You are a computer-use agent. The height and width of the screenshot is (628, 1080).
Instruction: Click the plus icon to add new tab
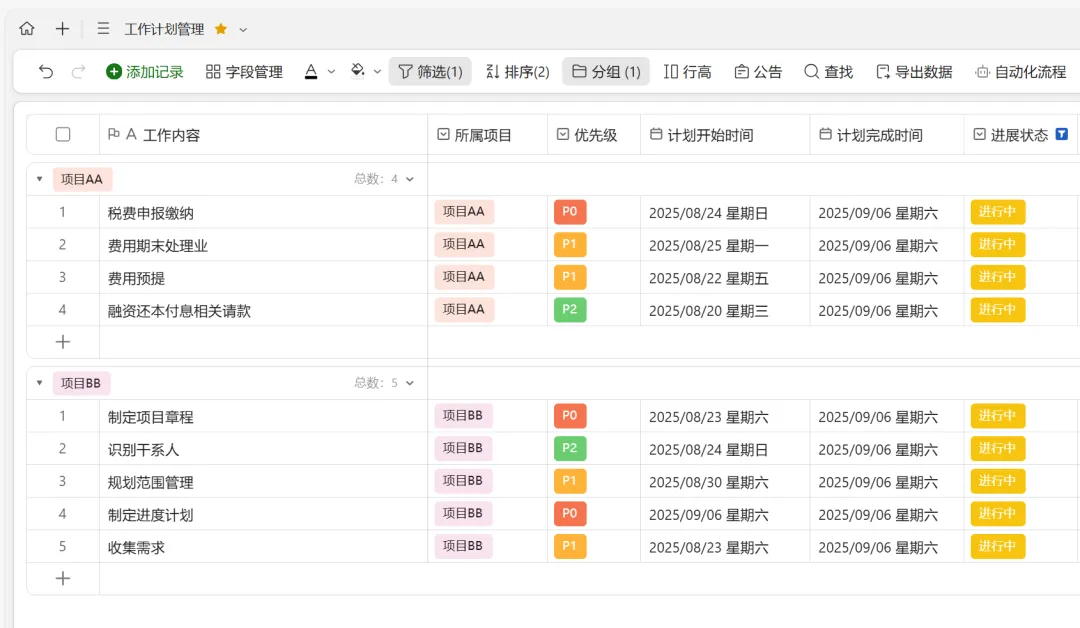tap(62, 29)
